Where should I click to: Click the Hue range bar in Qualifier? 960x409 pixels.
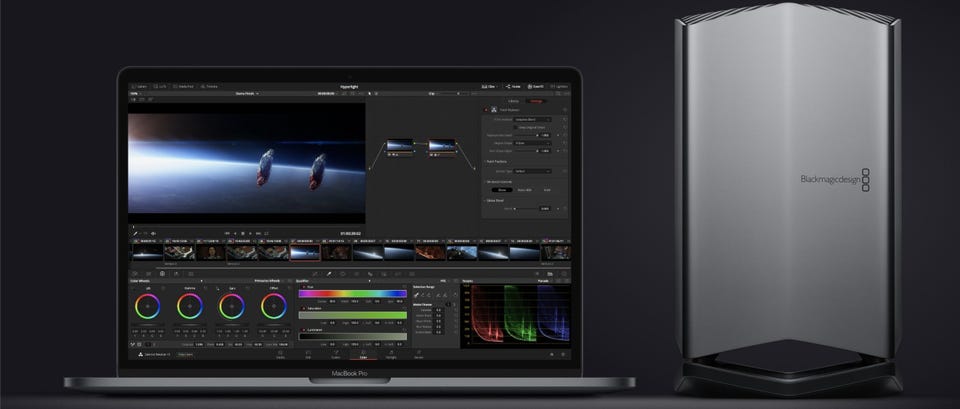click(x=353, y=293)
